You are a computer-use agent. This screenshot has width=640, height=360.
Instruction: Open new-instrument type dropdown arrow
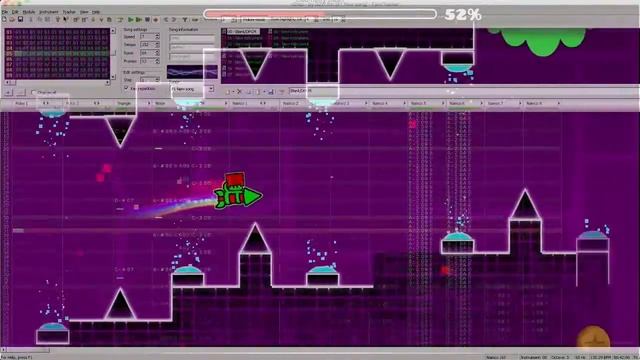[233, 91]
